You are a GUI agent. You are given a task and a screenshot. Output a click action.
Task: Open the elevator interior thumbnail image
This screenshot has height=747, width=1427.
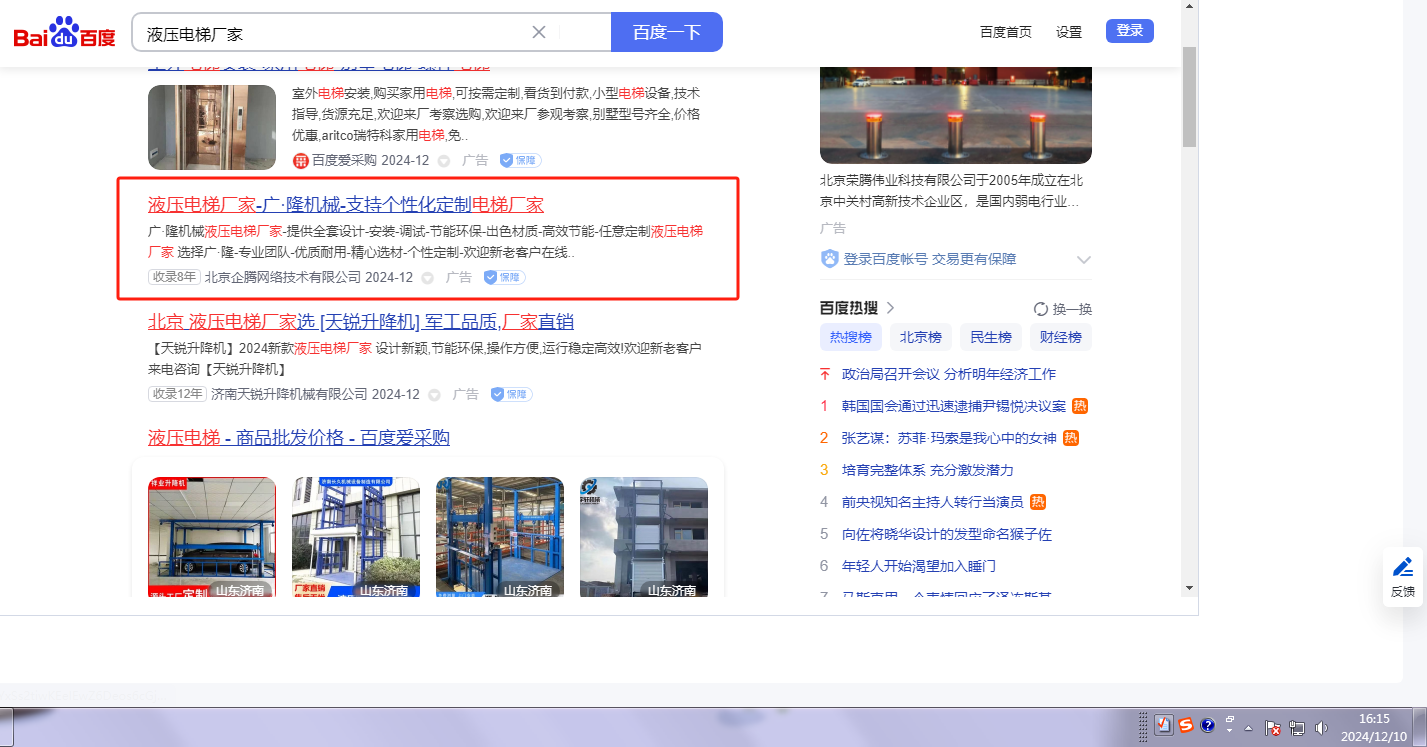(x=212, y=127)
